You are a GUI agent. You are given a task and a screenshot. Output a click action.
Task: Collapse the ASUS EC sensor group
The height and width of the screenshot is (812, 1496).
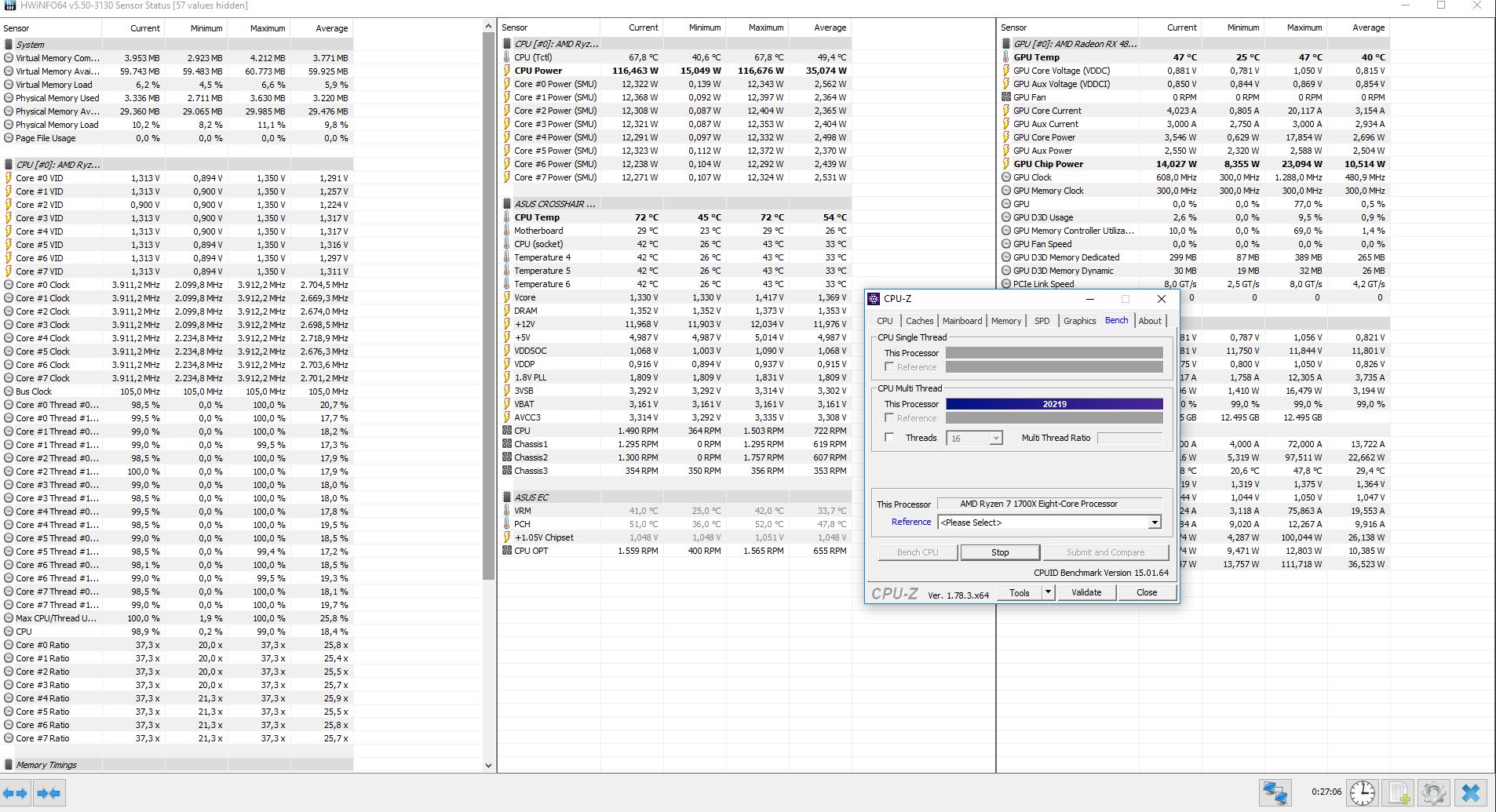tap(676, 497)
